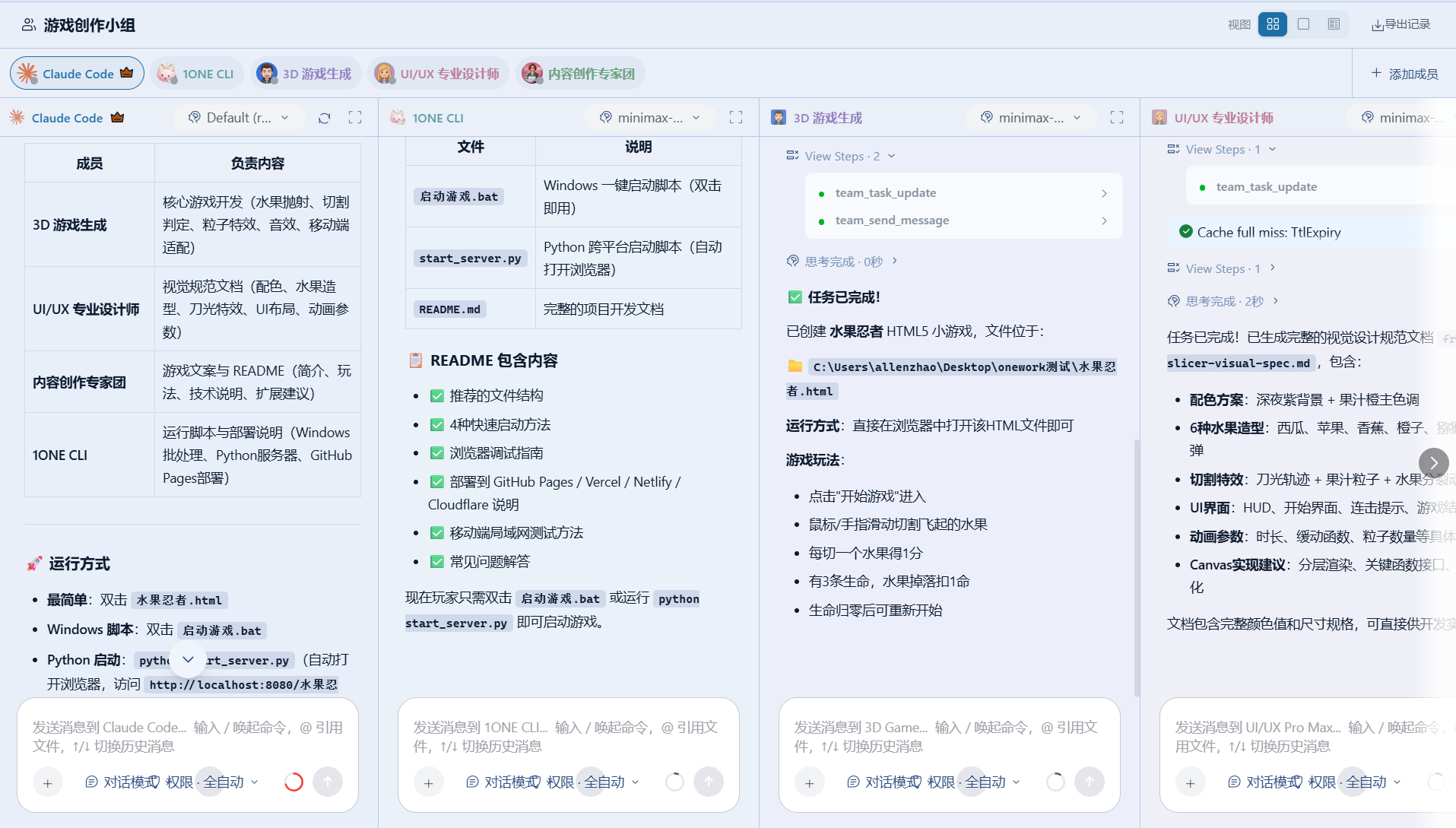Expand 思考完成 · 0秒 thinking details

pos(842,262)
